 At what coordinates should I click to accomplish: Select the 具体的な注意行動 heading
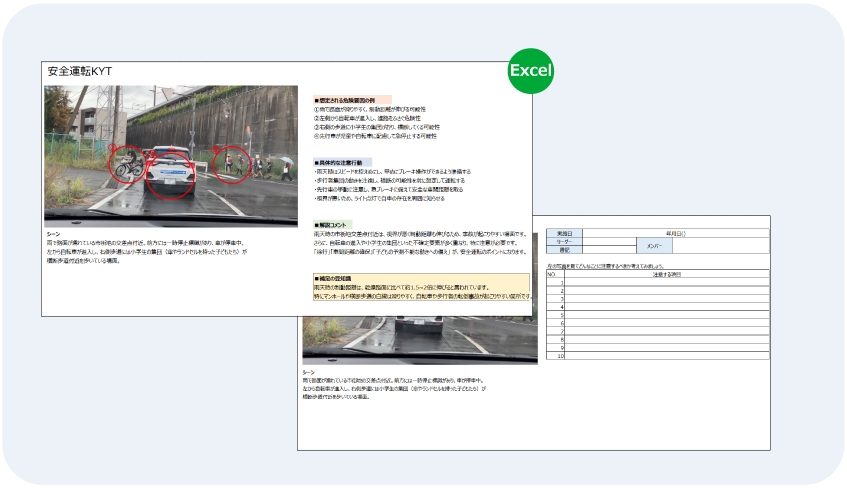point(342,162)
